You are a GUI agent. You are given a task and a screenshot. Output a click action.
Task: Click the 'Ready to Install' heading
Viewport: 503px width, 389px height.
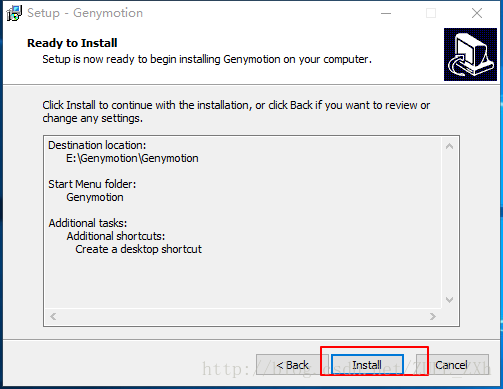coord(72,43)
